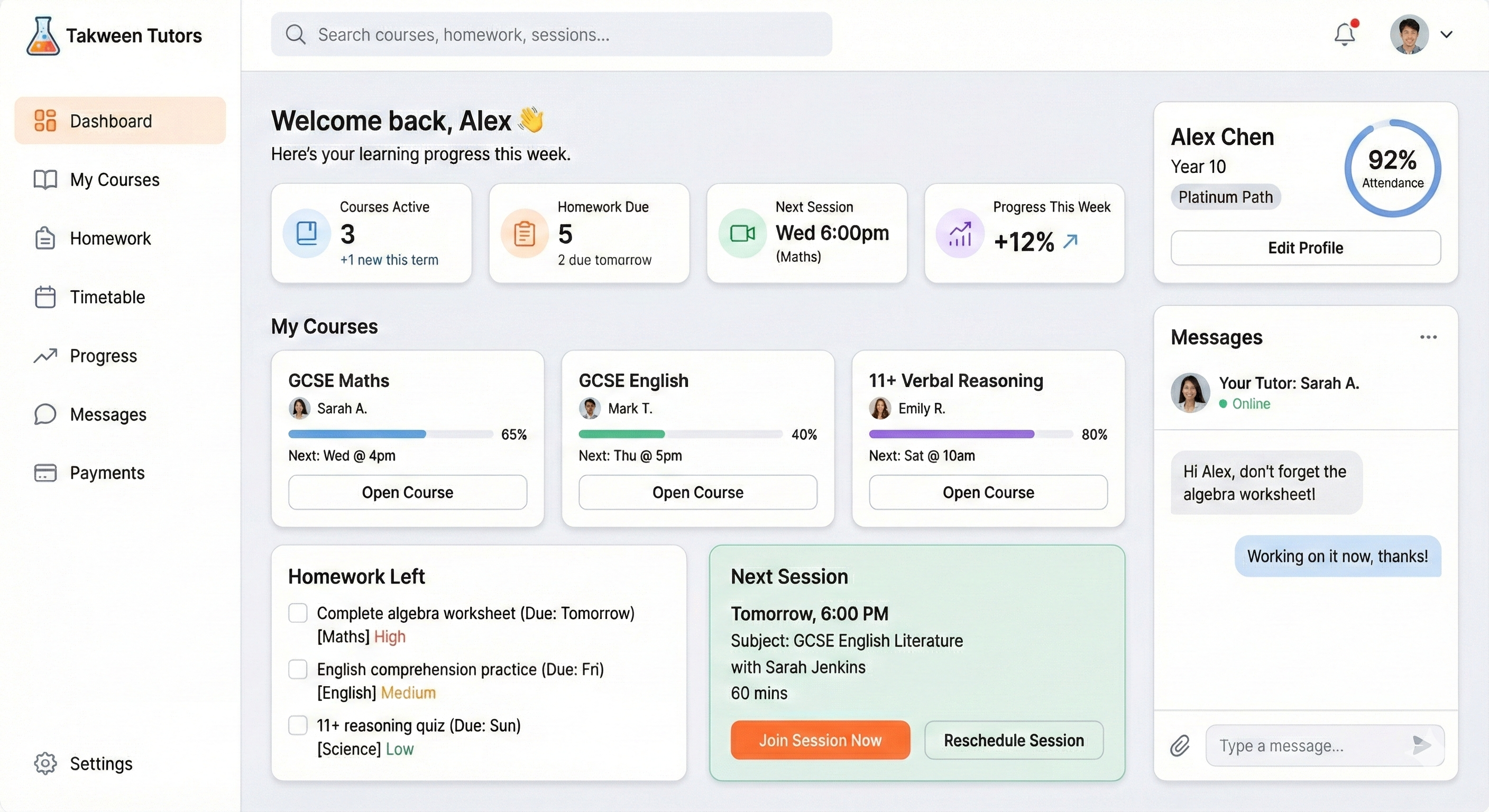Screen dimensions: 1489x812
Task: Click the notification bell icon
Action: pyautogui.click(x=1345, y=35)
